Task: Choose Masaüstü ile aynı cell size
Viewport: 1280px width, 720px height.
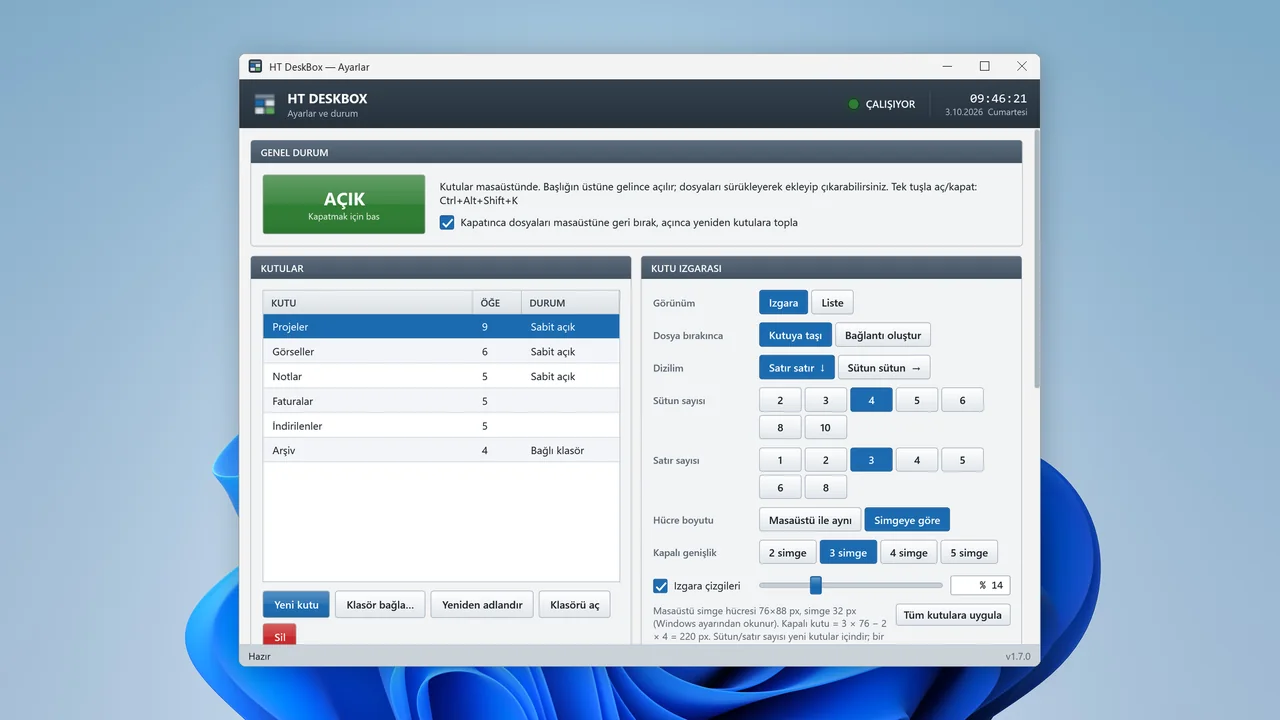Action: (x=810, y=520)
